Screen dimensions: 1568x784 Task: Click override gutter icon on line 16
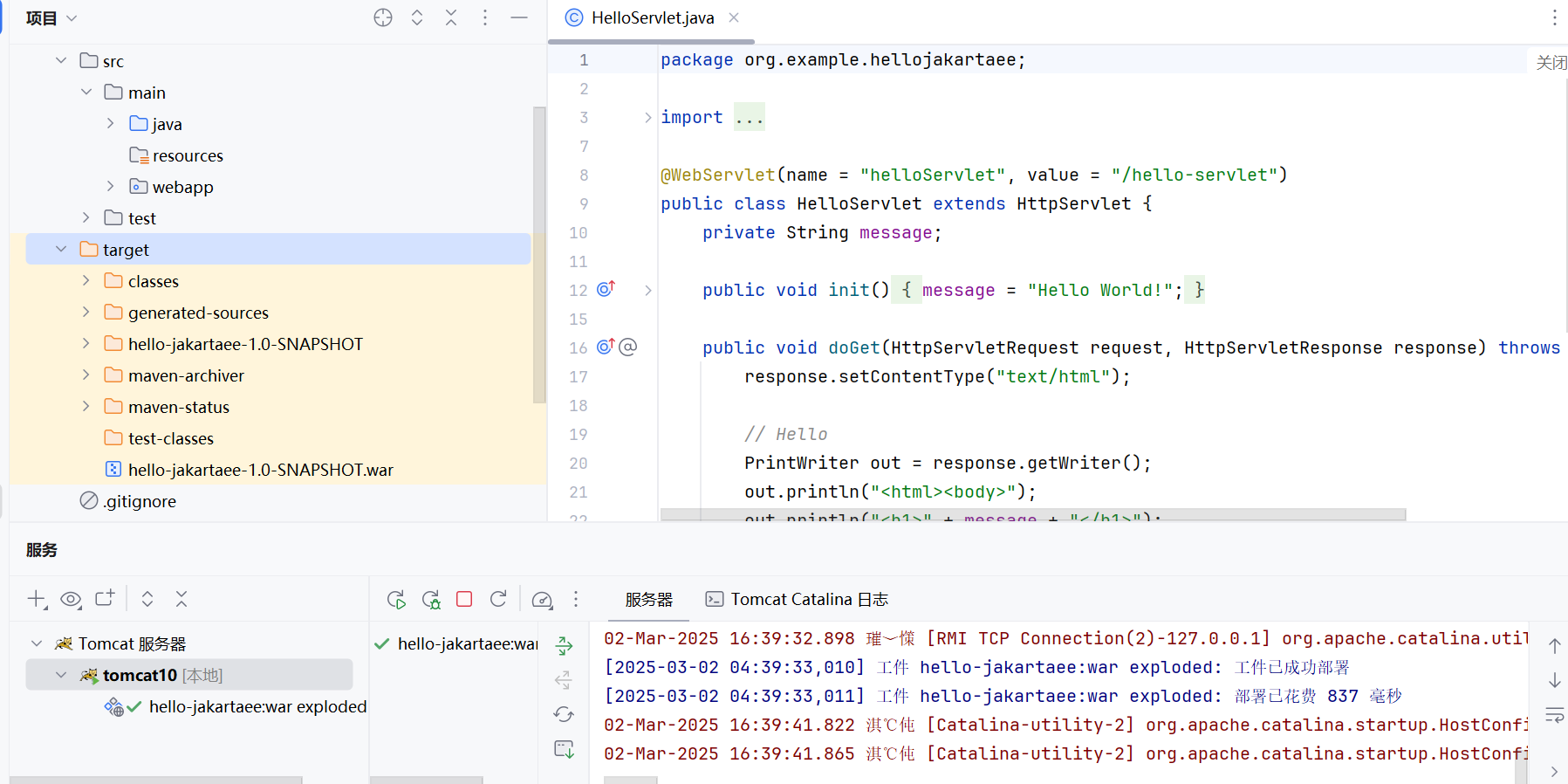(x=606, y=346)
